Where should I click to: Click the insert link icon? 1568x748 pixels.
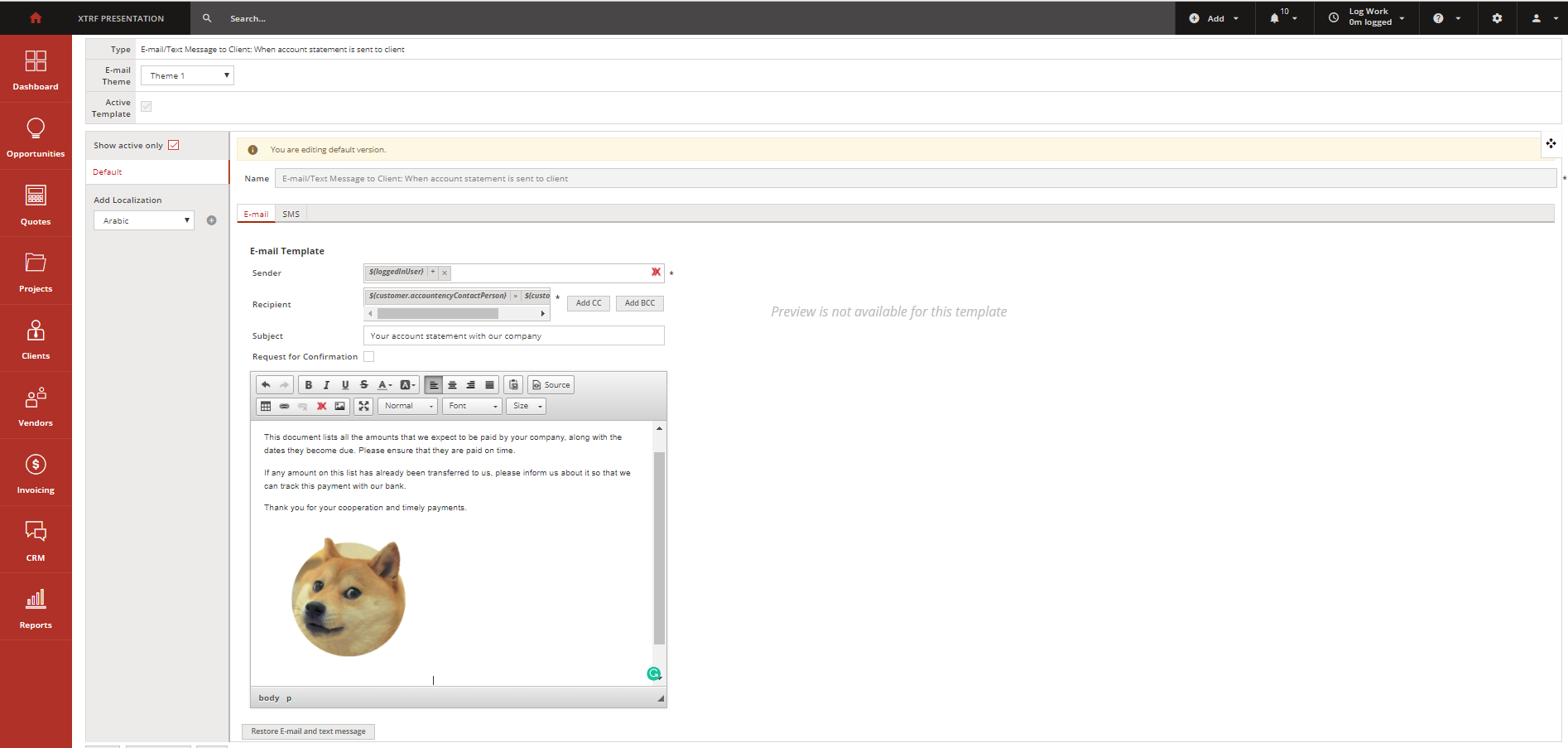(284, 406)
